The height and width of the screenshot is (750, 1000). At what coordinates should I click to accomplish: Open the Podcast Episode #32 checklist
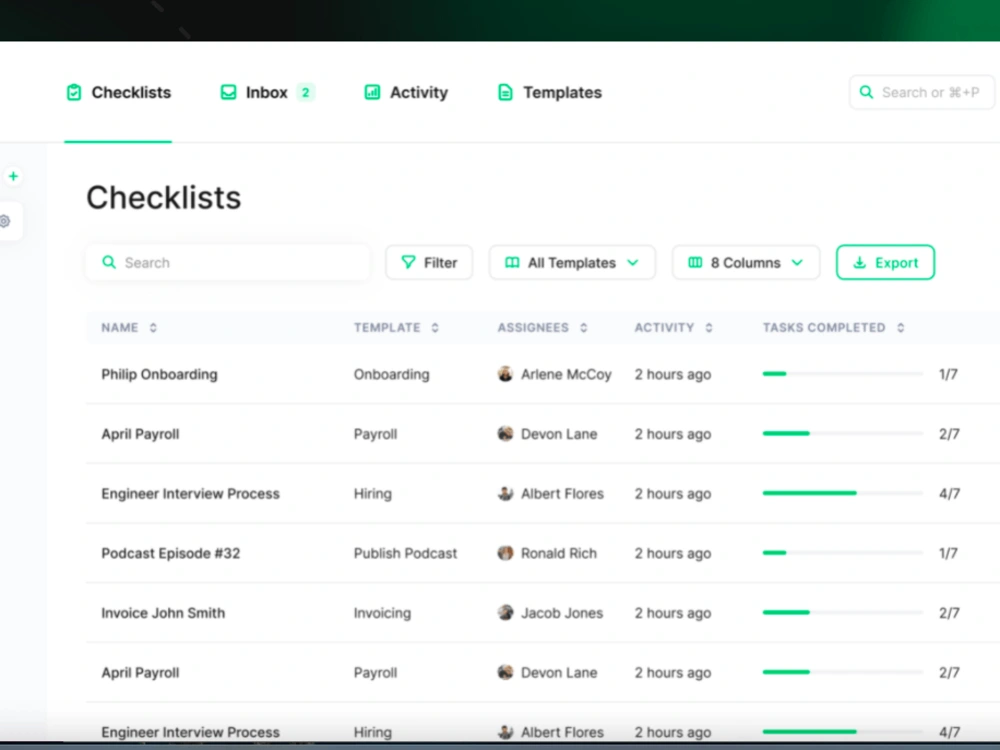coord(171,554)
